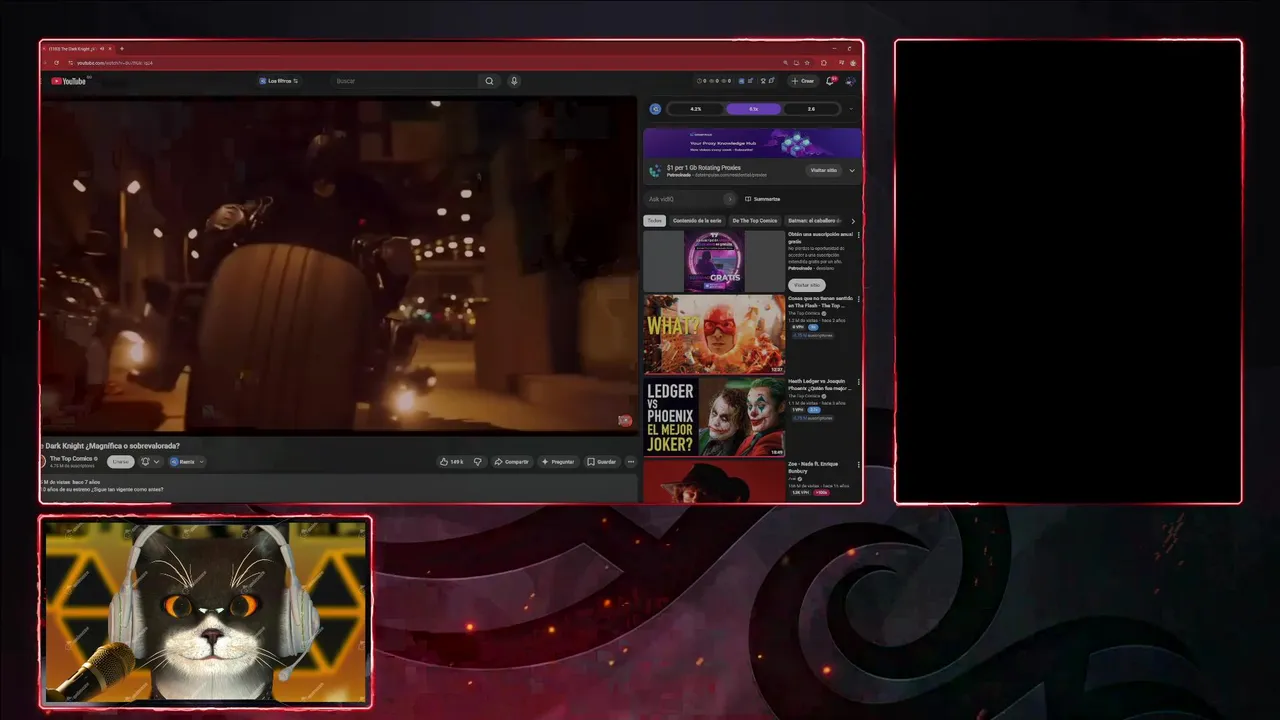Click the Guardar button

(602, 462)
